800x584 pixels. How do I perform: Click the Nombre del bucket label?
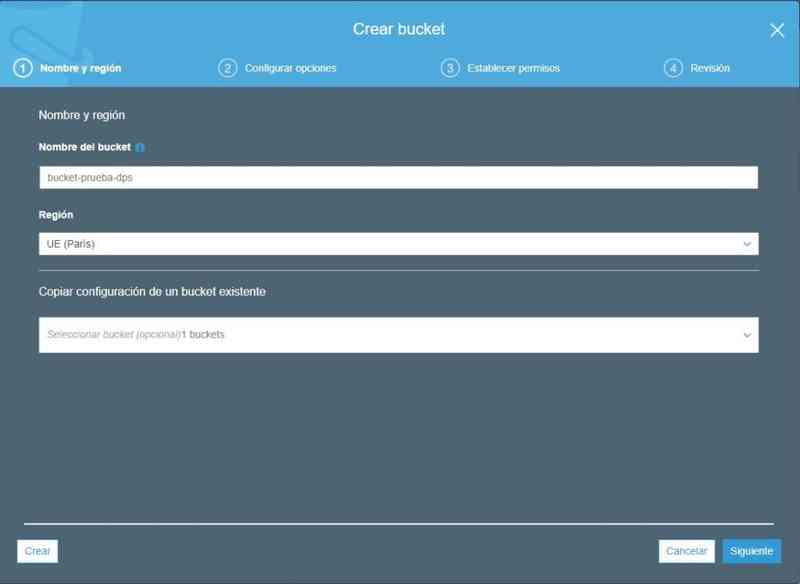coord(85,147)
